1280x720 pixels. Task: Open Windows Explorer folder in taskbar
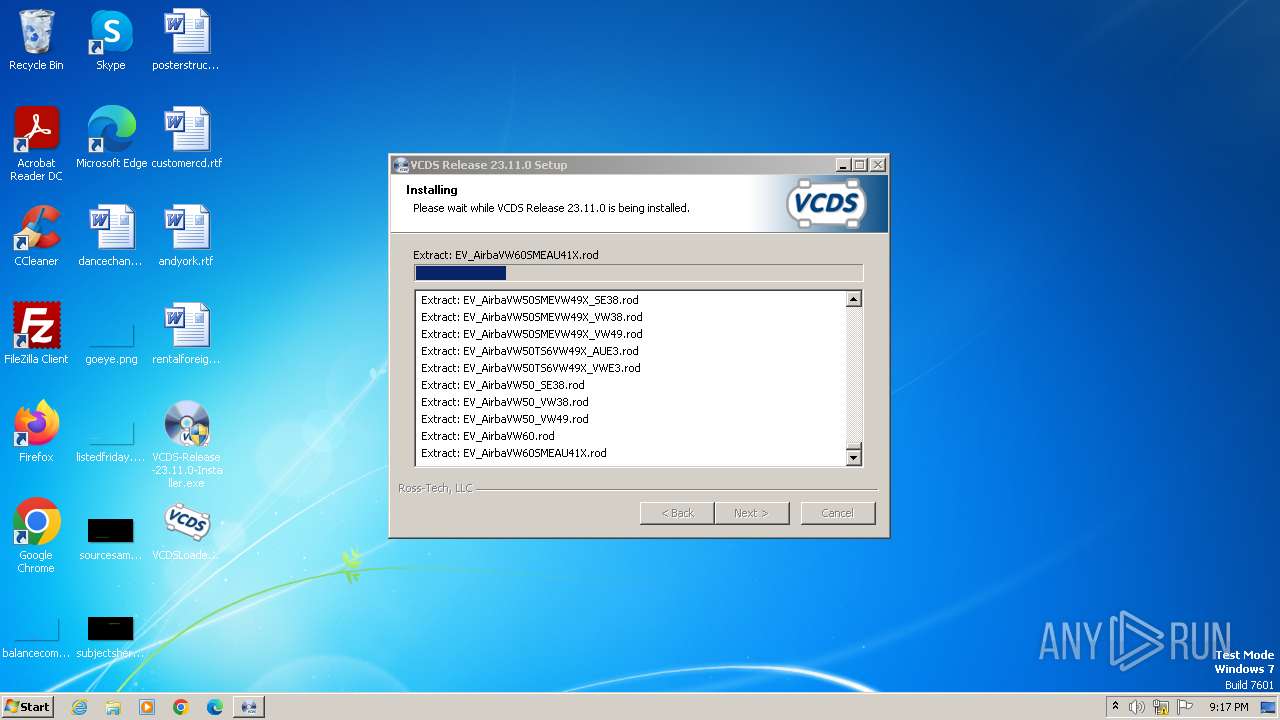point(113,707)
